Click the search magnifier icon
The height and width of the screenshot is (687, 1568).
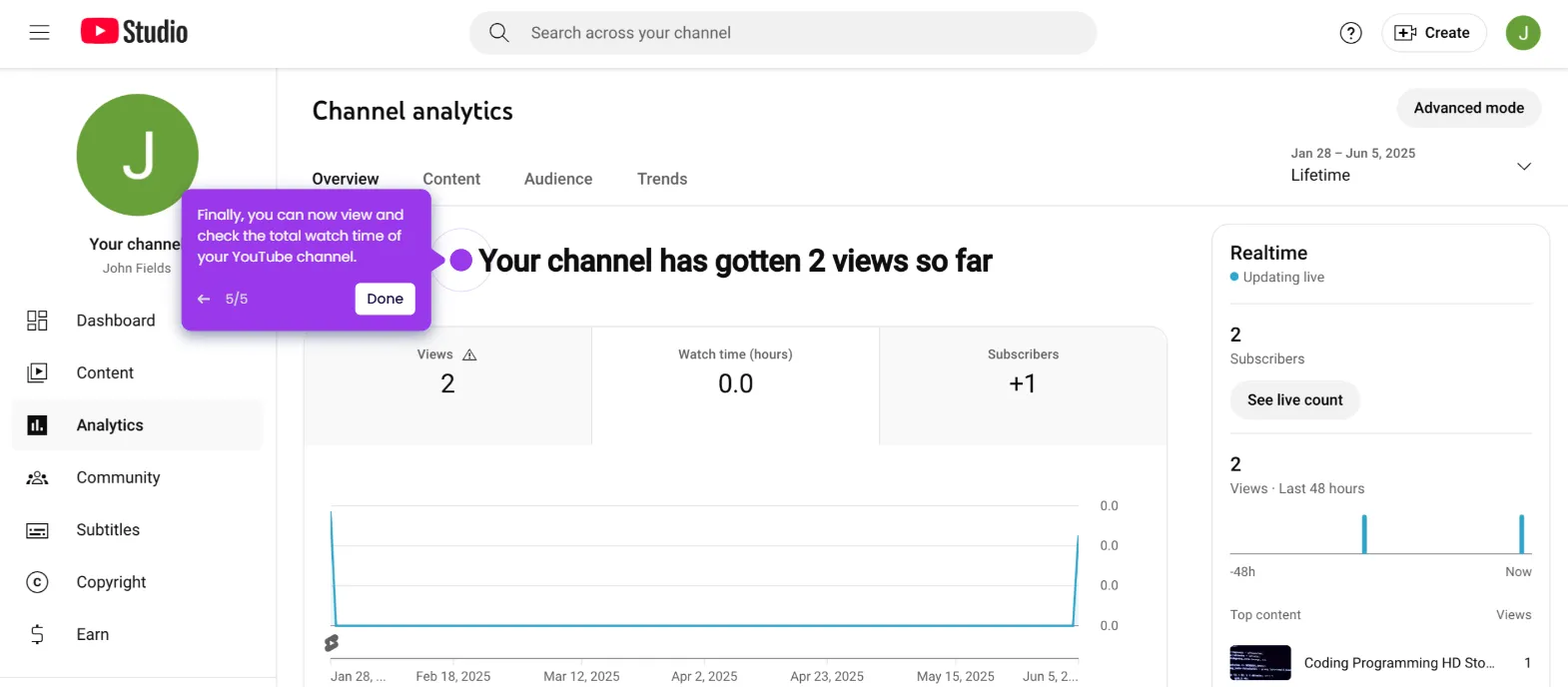tap(499, 33)
